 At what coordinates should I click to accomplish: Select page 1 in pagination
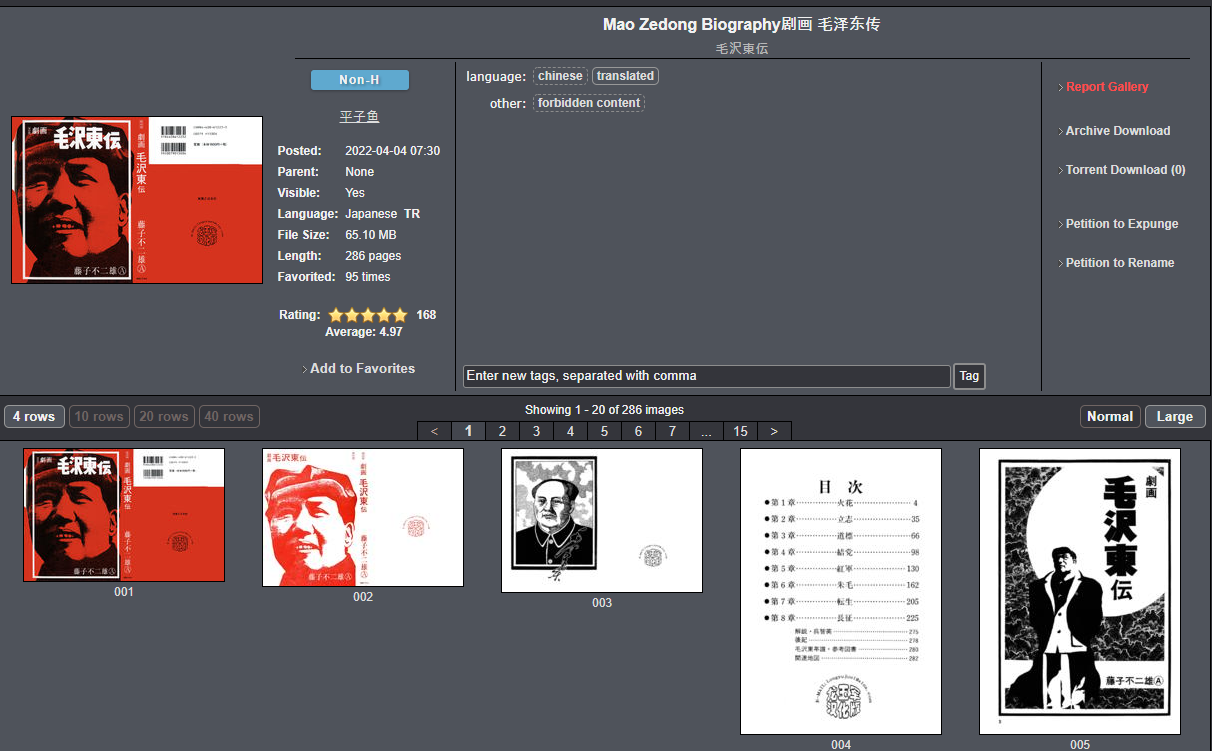[468, 431]
